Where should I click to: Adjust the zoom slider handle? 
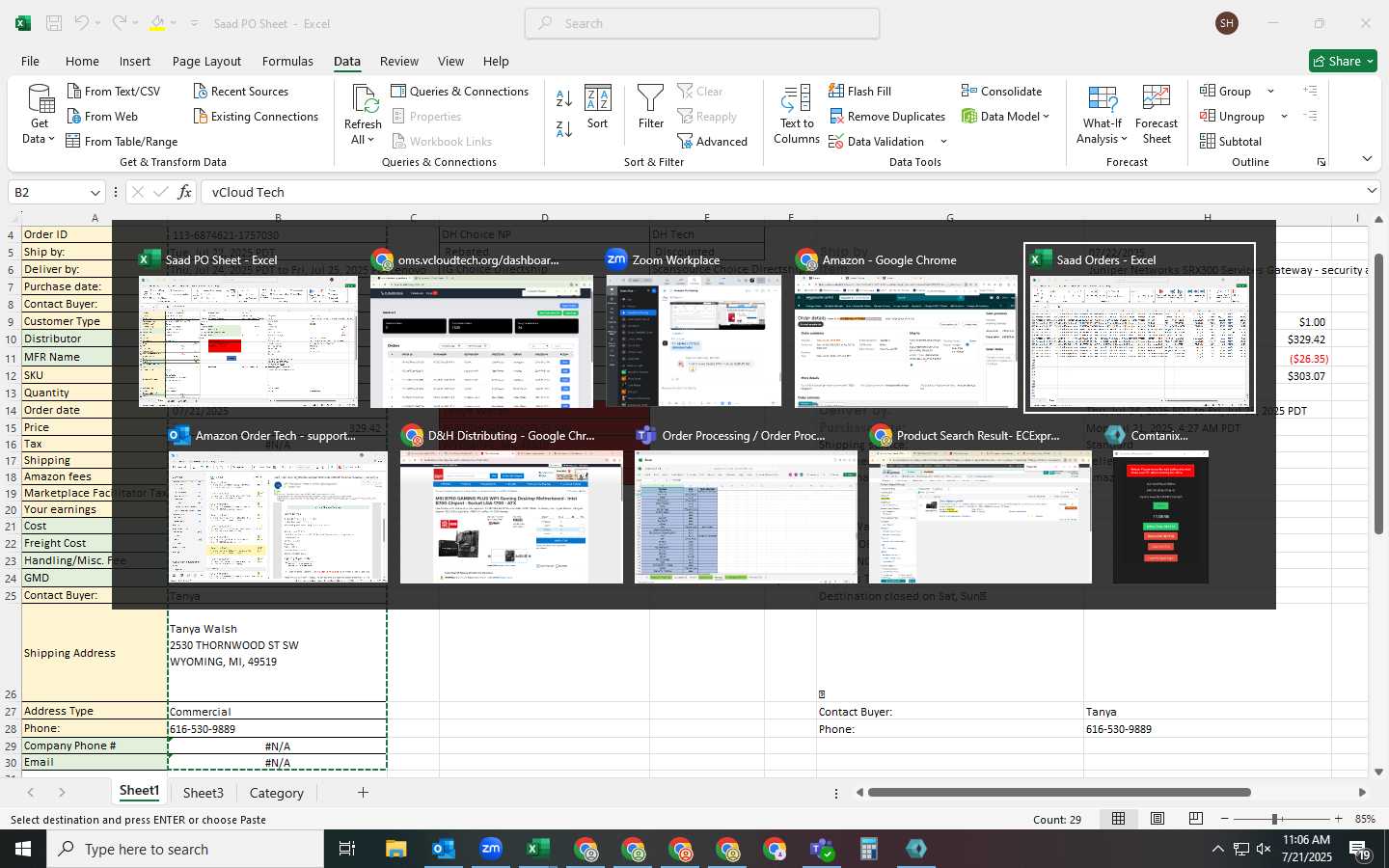(1275, 819)
